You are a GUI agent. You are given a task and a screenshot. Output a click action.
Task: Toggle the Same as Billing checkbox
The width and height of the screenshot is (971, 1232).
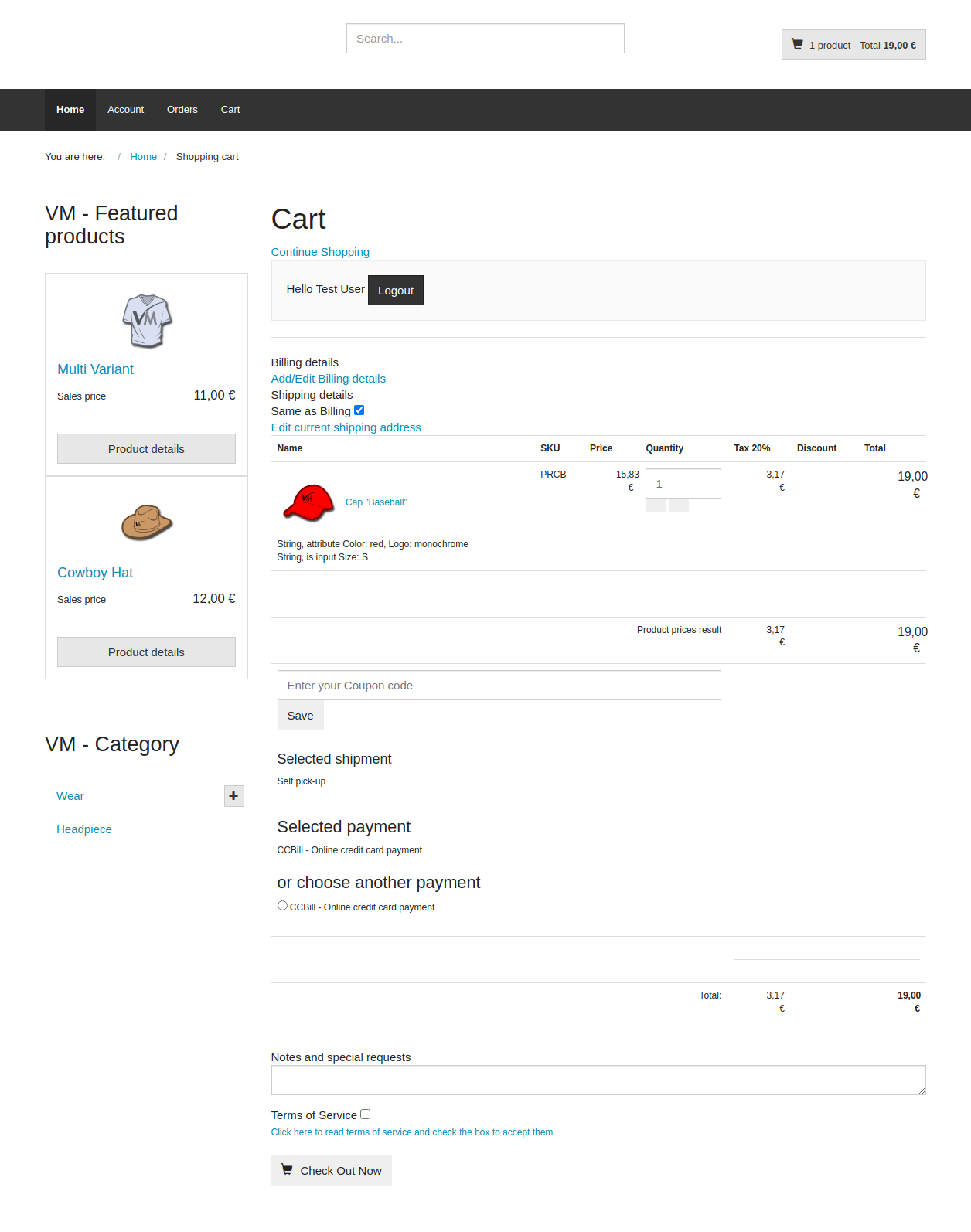(359, 410)
